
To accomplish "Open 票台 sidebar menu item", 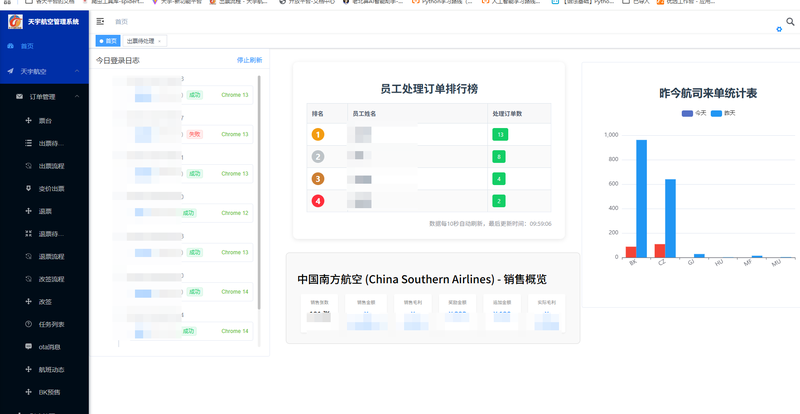I will [44, 121].
